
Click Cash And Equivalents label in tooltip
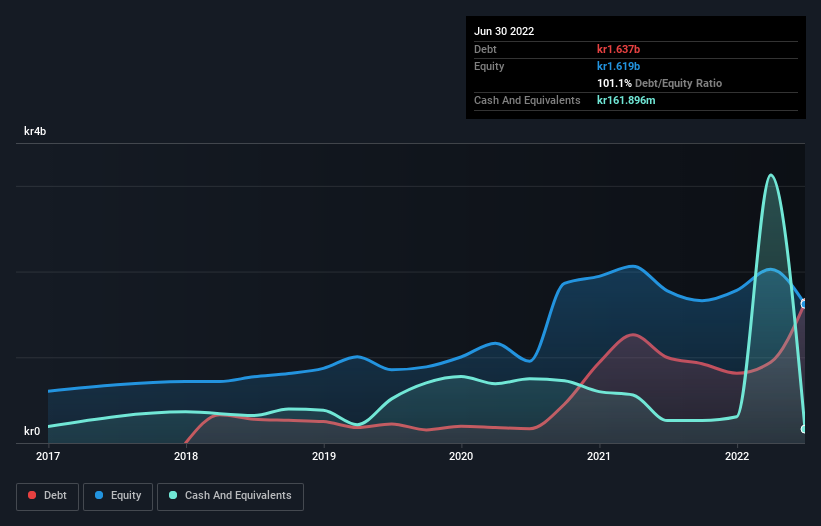[x=527, y=100]
